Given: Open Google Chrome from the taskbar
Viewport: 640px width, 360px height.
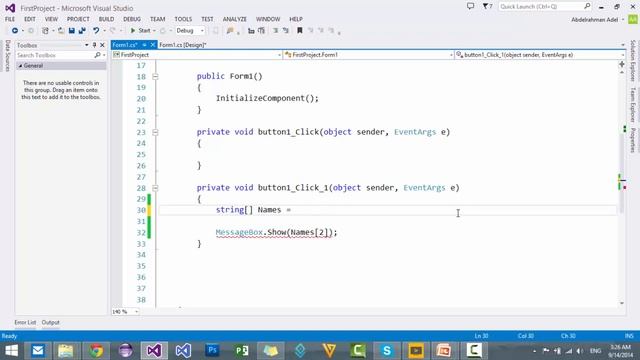Looking at the screenshot, I should click(96, 351).
